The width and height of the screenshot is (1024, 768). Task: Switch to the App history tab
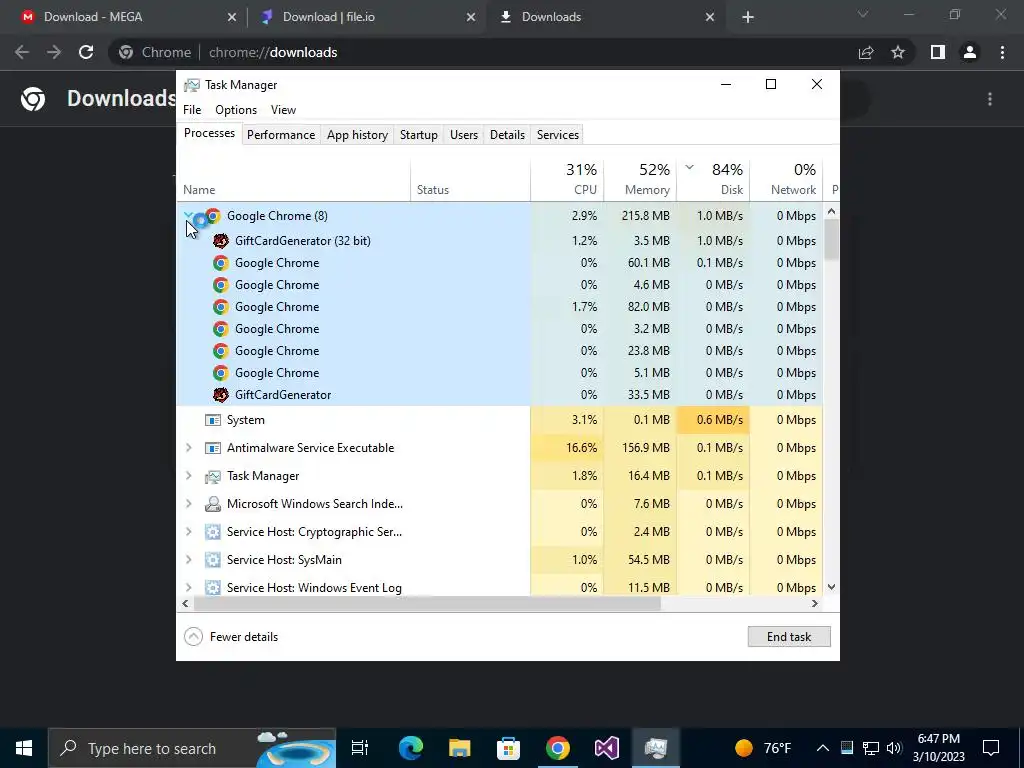(357, 135)
